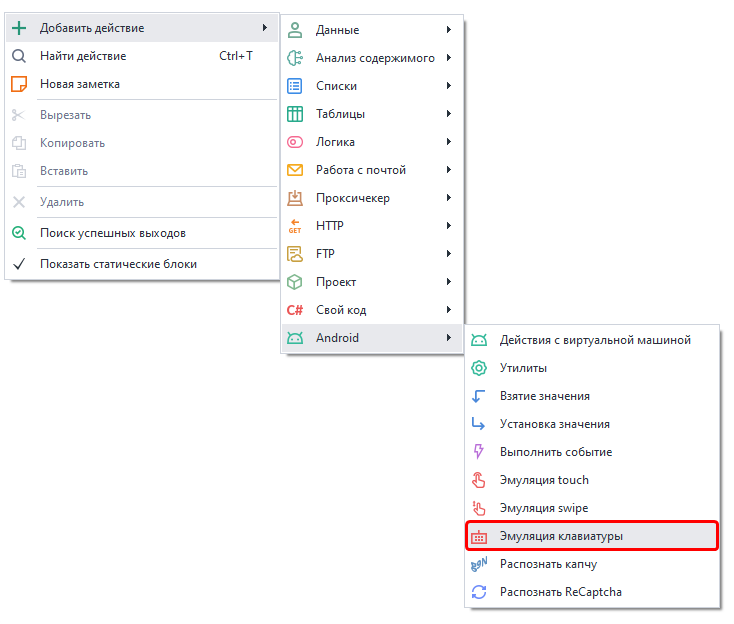Choose Поиск успешных выходов
The image size is (734, 624).
point(112,233)
